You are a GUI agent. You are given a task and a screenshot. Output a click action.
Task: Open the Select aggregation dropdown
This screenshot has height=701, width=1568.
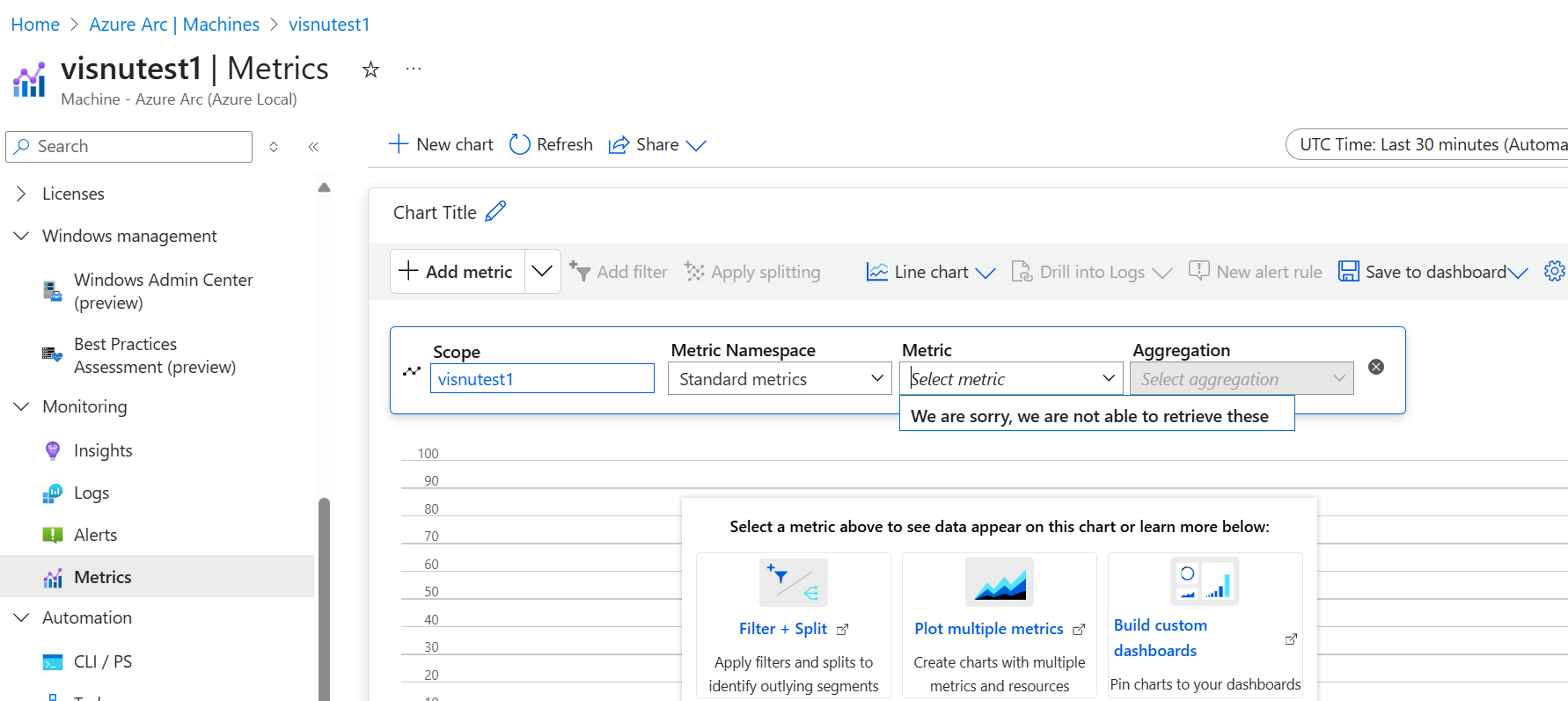click(1242, 378)
